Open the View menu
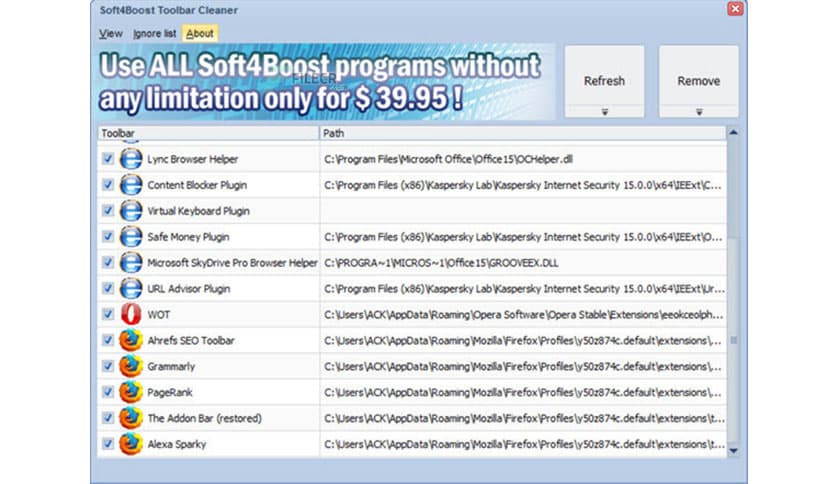This screenshot has width=836, height=484. (110, 34)
